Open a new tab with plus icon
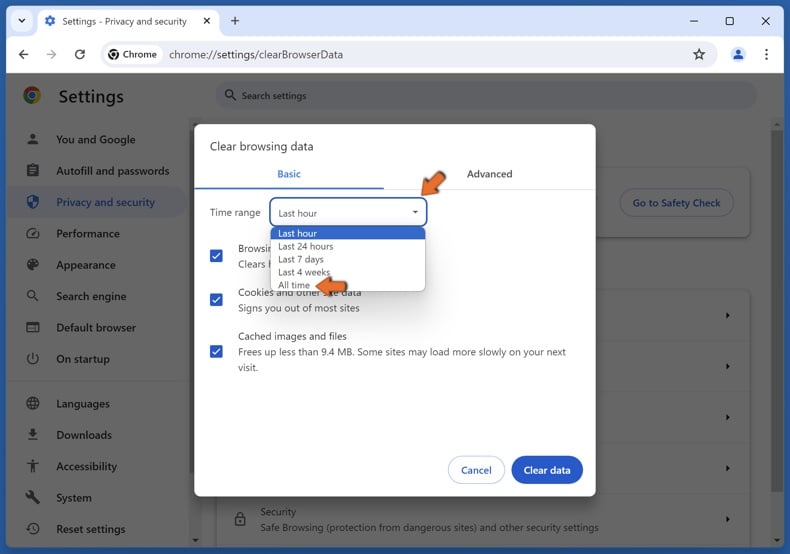 pyautogui.click(x=235, y=21)
